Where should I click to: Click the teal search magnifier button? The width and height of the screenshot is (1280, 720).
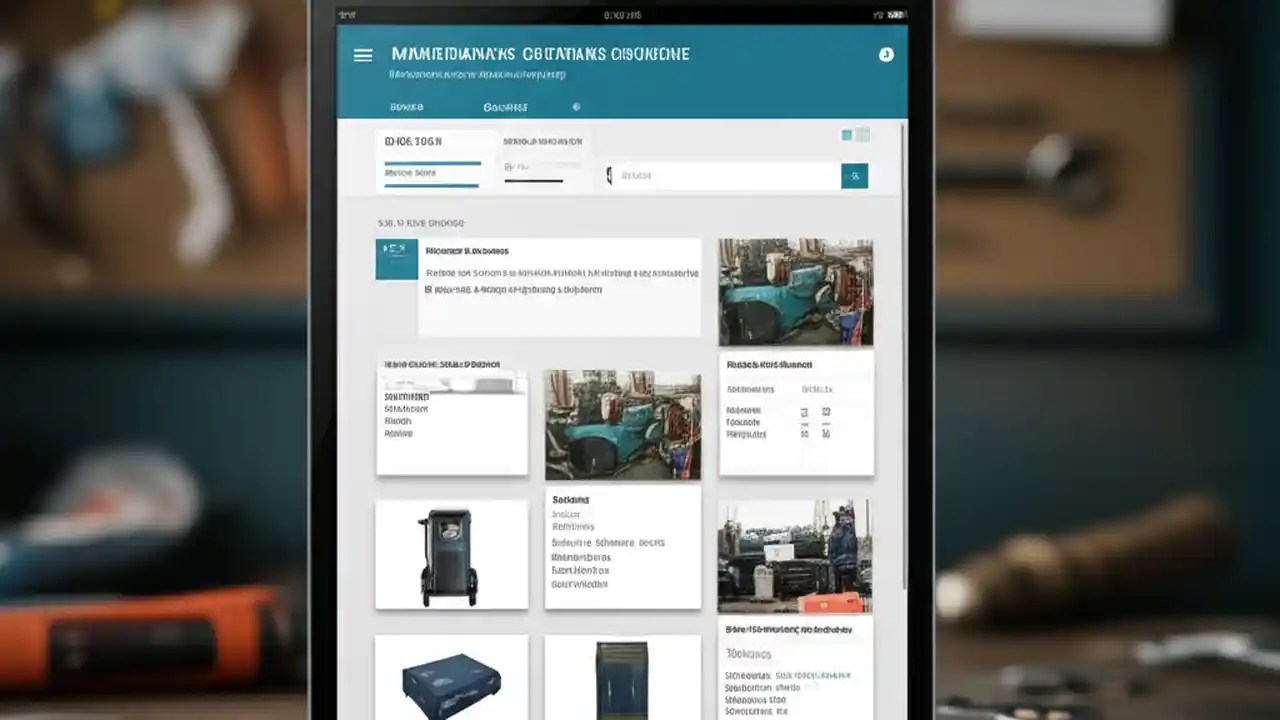855,176
